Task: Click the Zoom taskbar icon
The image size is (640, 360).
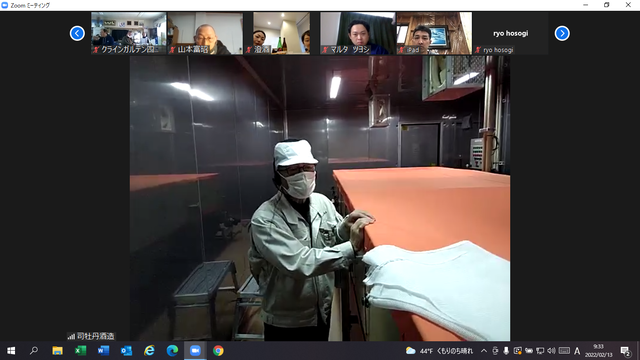Action: pos(195,351)
